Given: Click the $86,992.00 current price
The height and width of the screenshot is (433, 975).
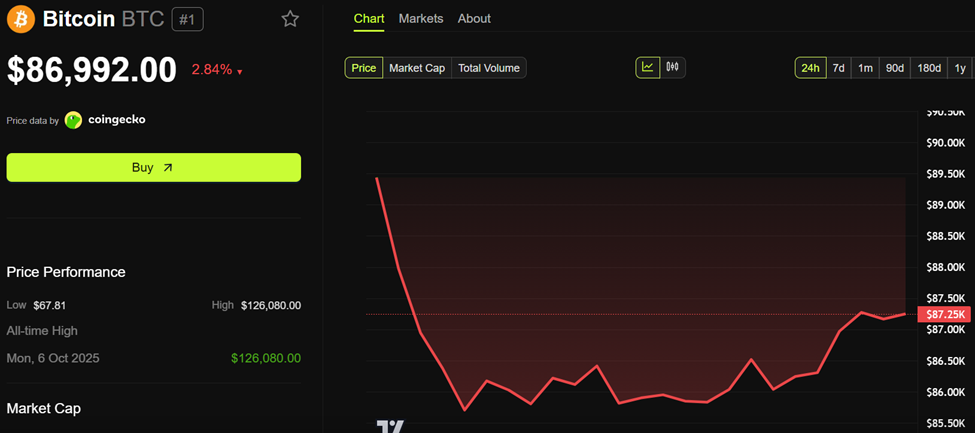Looking at the screenshot, I should coord(92,70).
